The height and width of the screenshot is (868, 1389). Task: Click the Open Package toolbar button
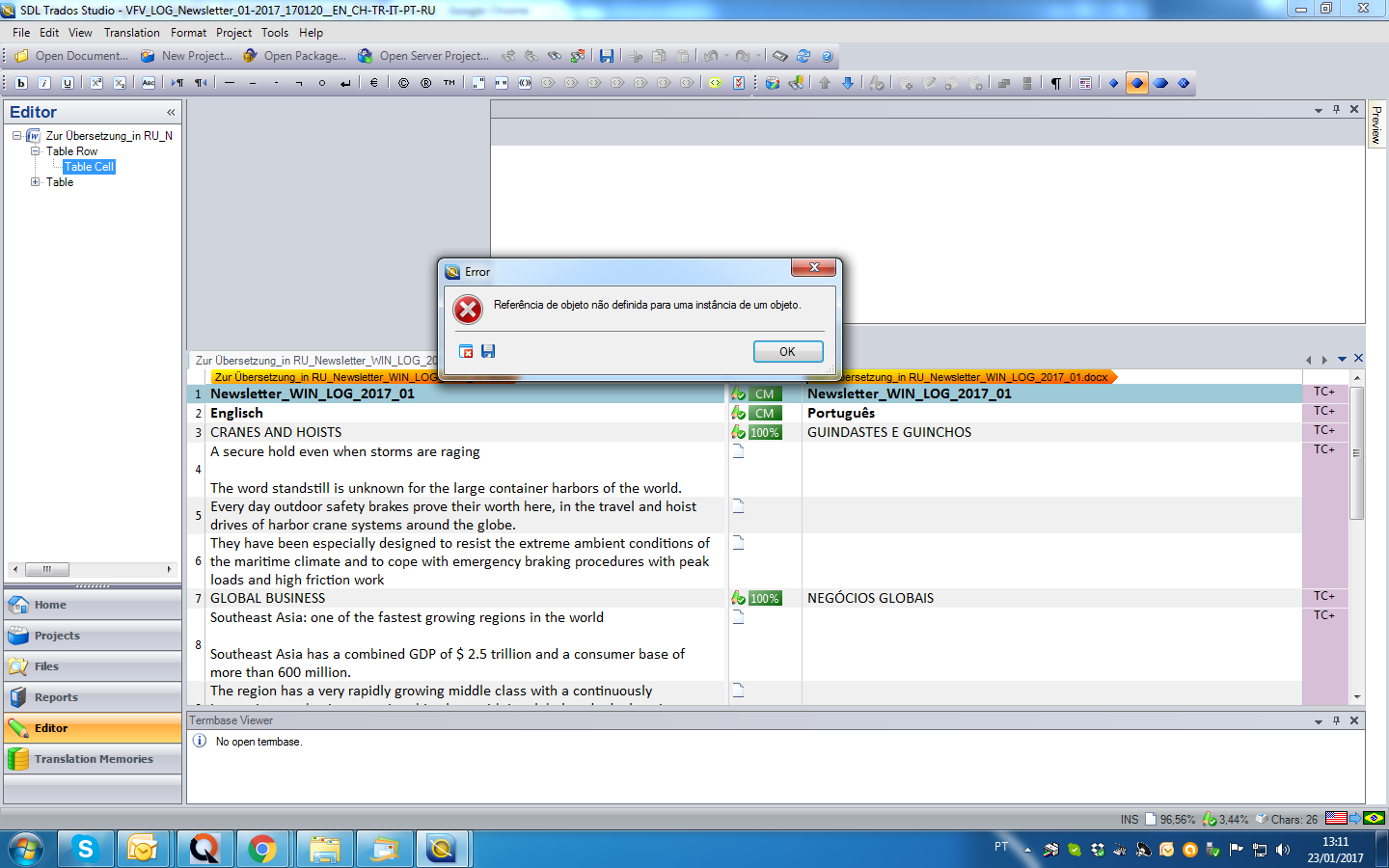click(294, 56)
